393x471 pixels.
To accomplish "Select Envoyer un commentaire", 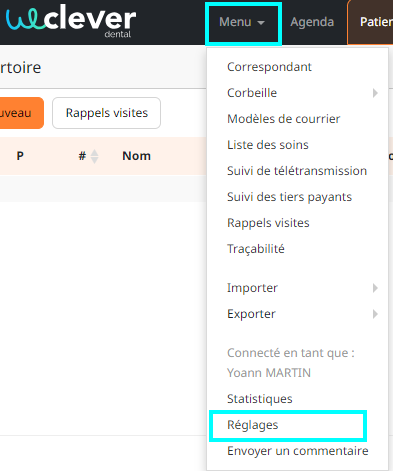I will tap(297, 451).
